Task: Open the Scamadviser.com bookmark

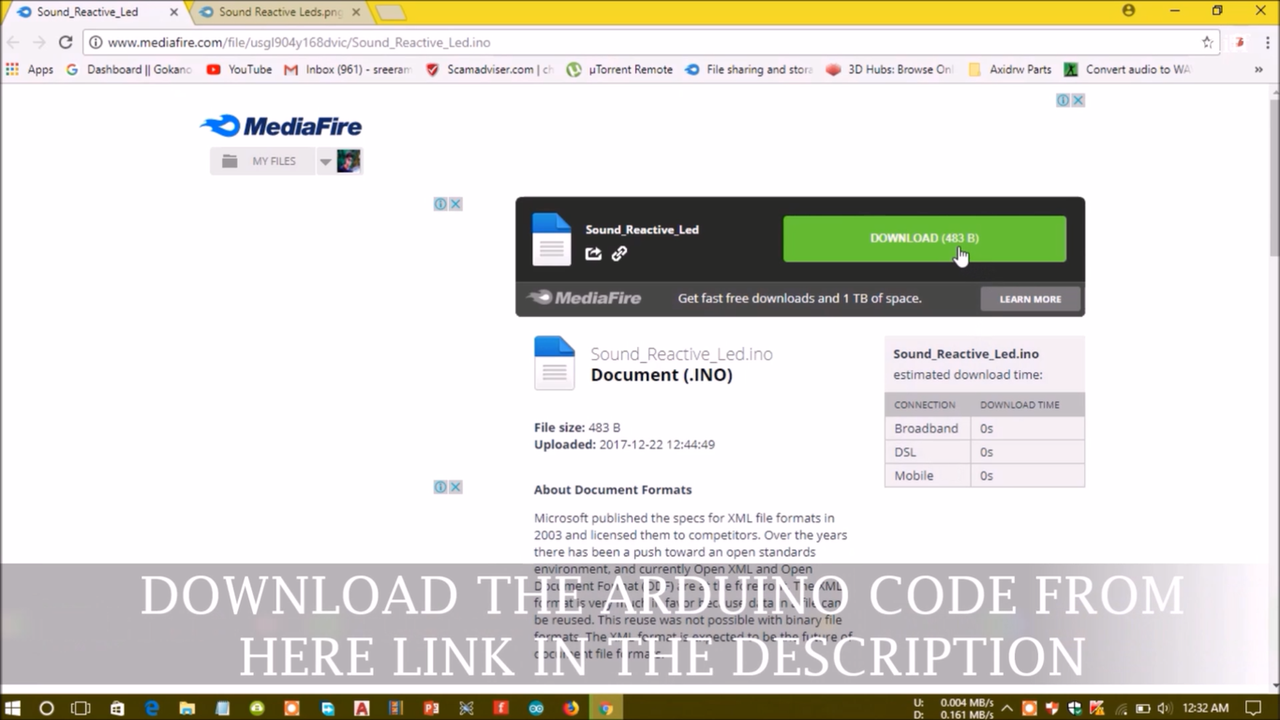Action: coord(489,70)
